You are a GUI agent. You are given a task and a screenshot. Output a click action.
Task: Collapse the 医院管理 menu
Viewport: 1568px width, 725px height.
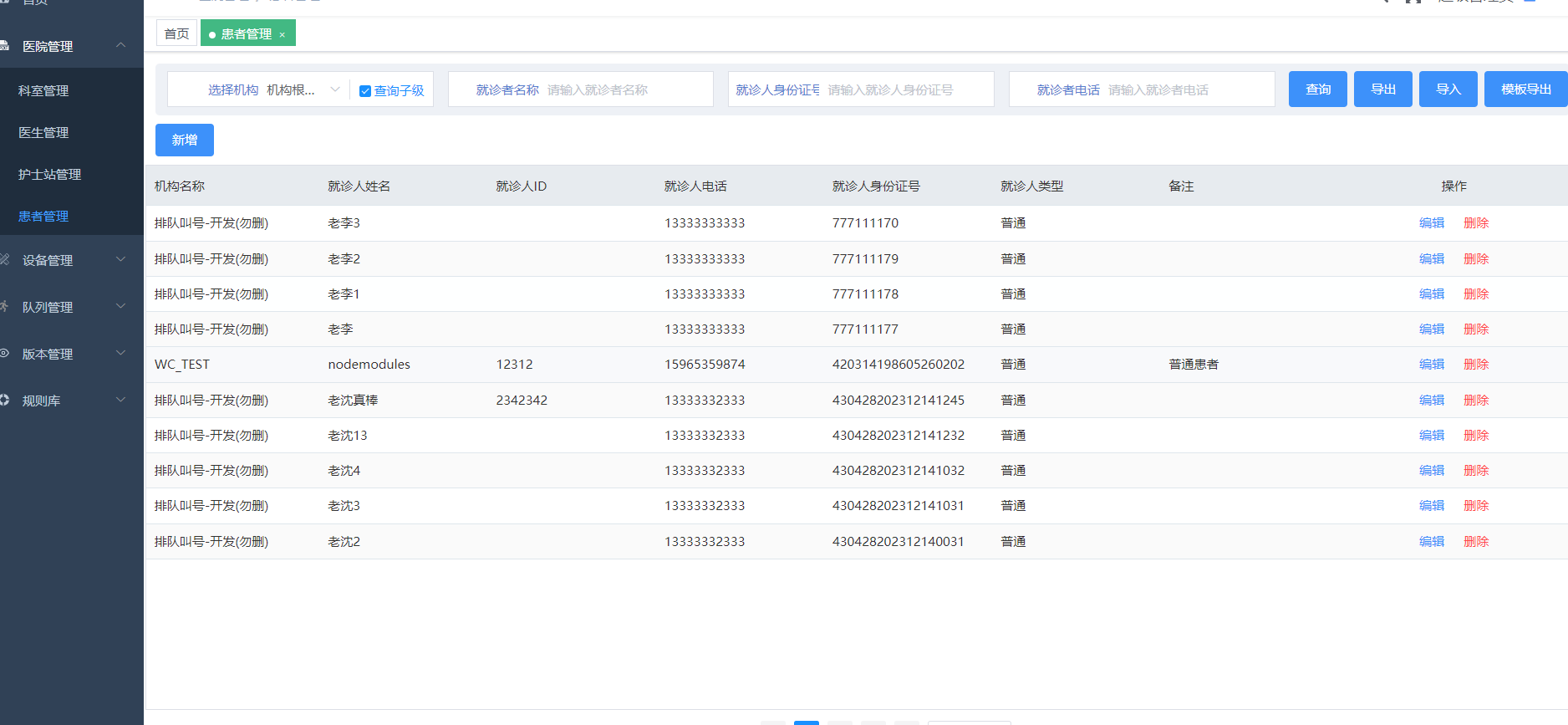point(121,45)
